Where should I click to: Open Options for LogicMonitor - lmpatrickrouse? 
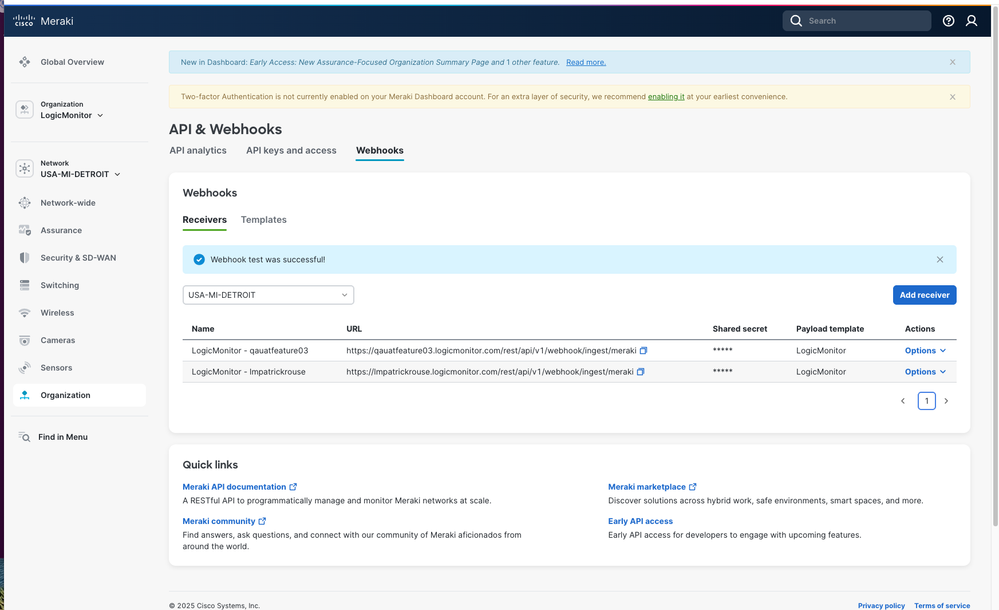[925, 372]
